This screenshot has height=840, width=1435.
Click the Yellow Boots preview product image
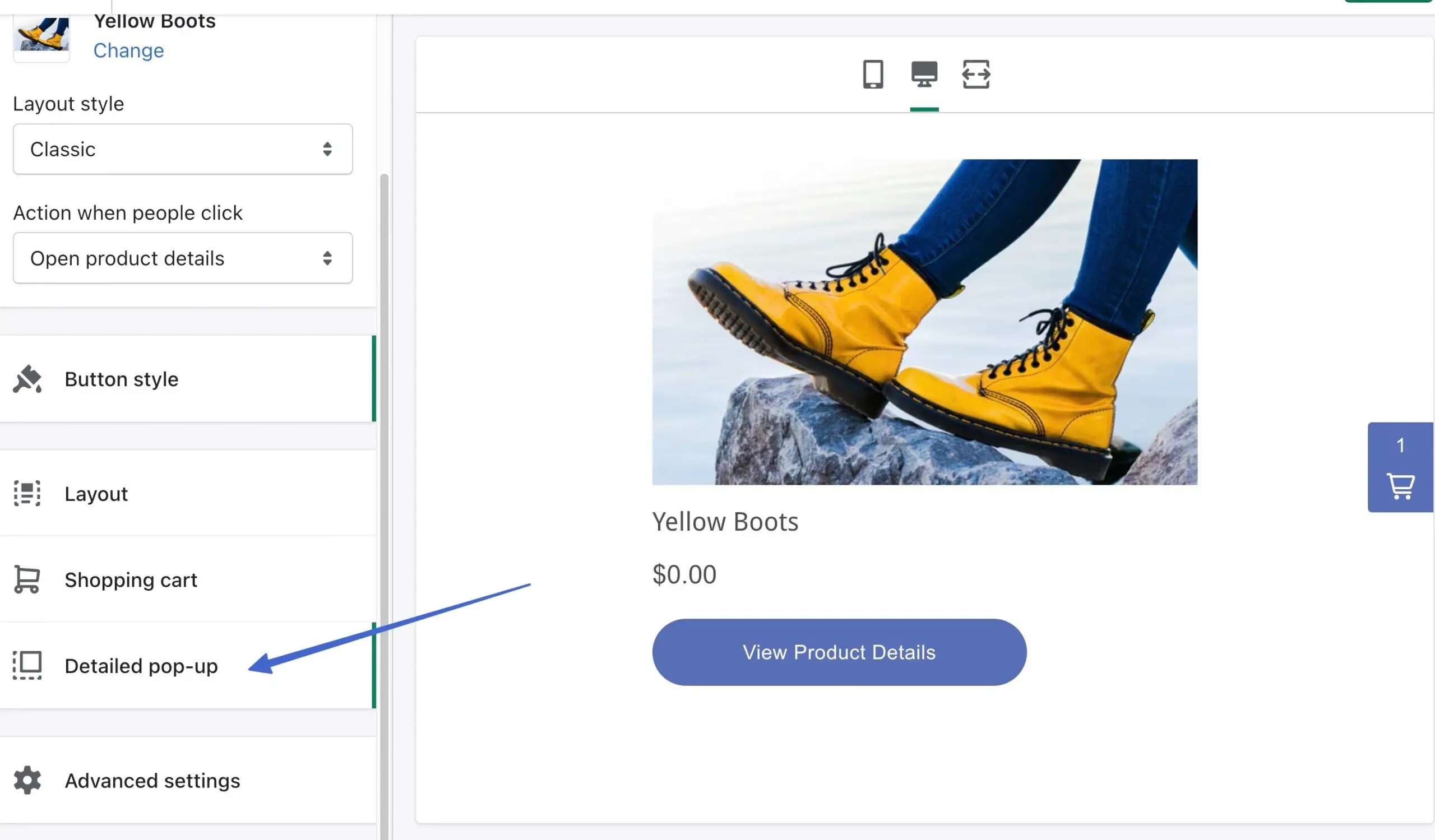[925, 322]
